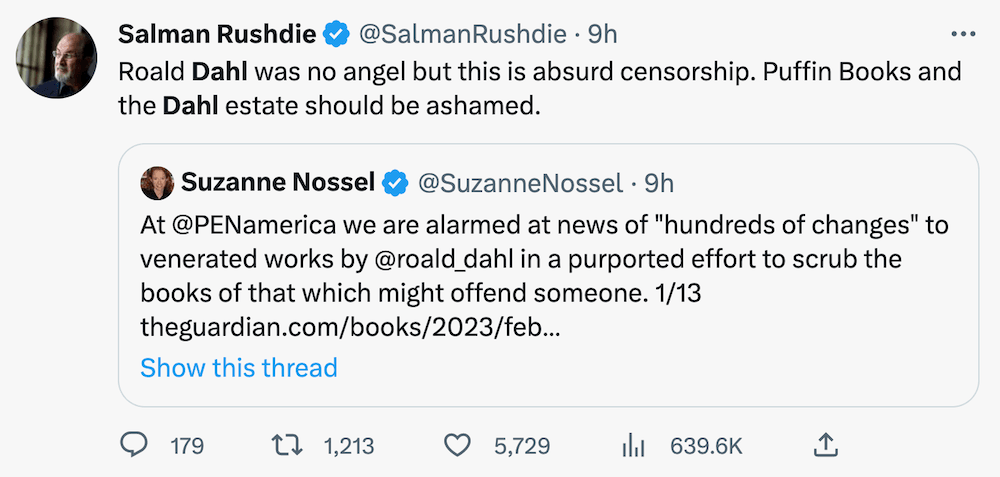Open Suzanne Nossel's small avatar
The width and height of the screenshot is (1000, 477).
click(x=155, y=183)
